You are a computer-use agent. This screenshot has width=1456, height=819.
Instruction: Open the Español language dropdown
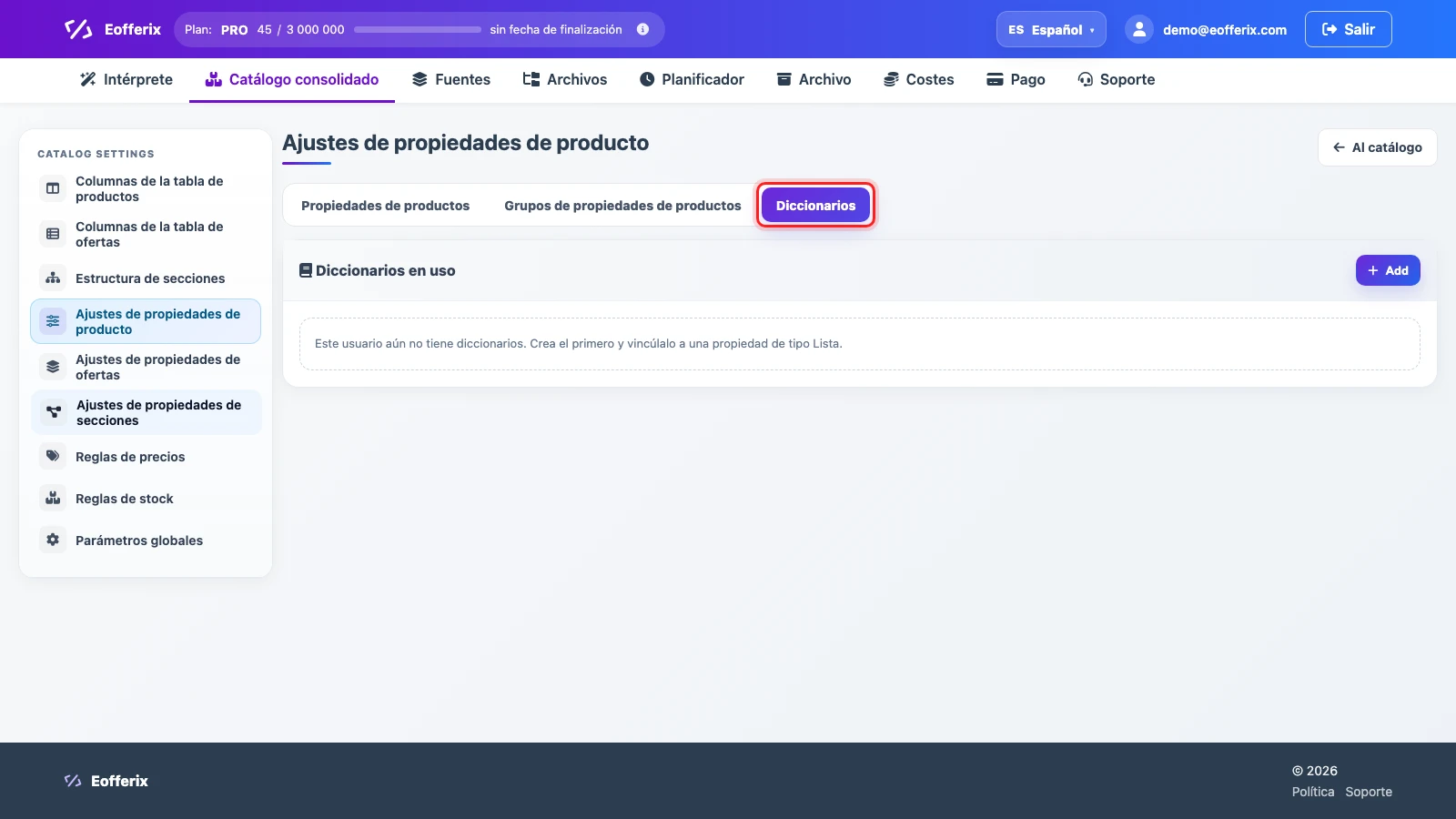(1051, 29)
